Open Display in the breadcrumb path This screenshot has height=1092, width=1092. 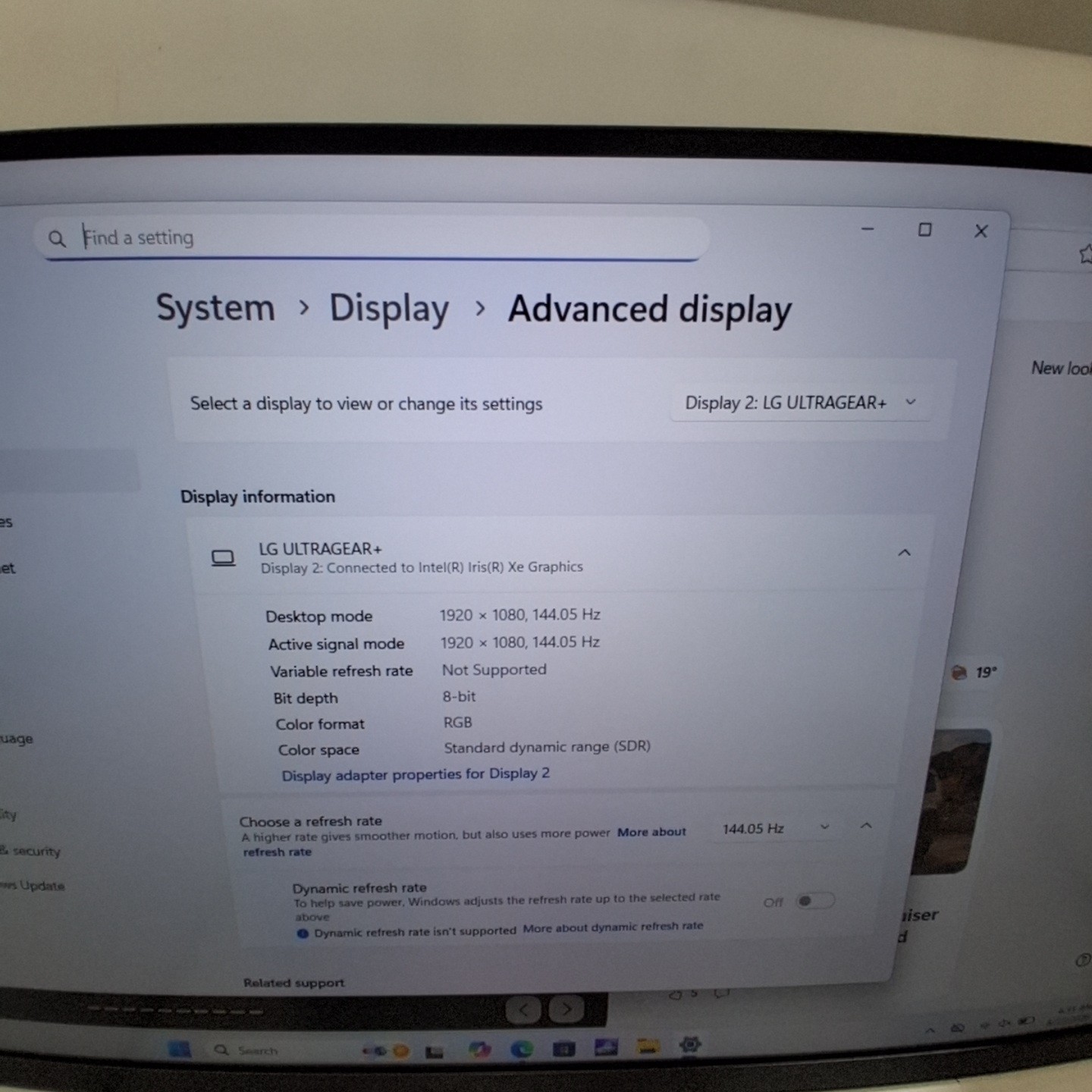pyautogui.click(x=389, y=309)
